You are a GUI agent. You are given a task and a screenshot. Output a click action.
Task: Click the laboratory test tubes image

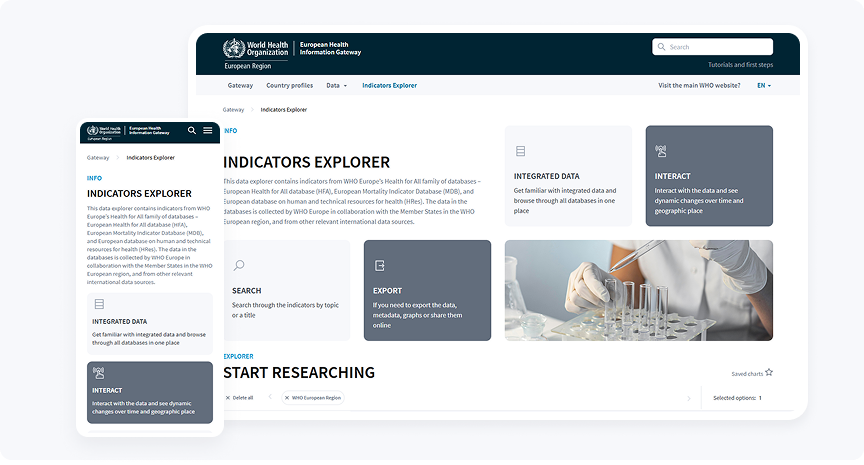(x=638, y=290)
